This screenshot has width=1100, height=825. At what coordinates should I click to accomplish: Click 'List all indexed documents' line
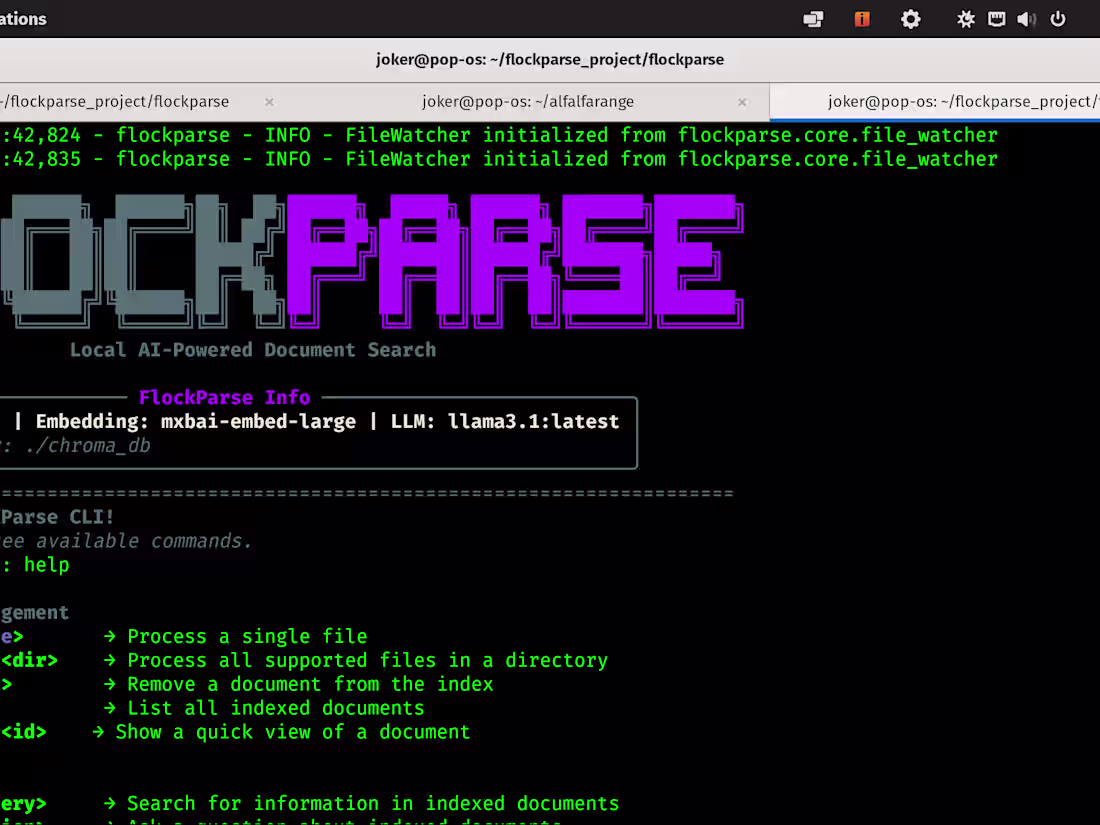coord(276,708)
